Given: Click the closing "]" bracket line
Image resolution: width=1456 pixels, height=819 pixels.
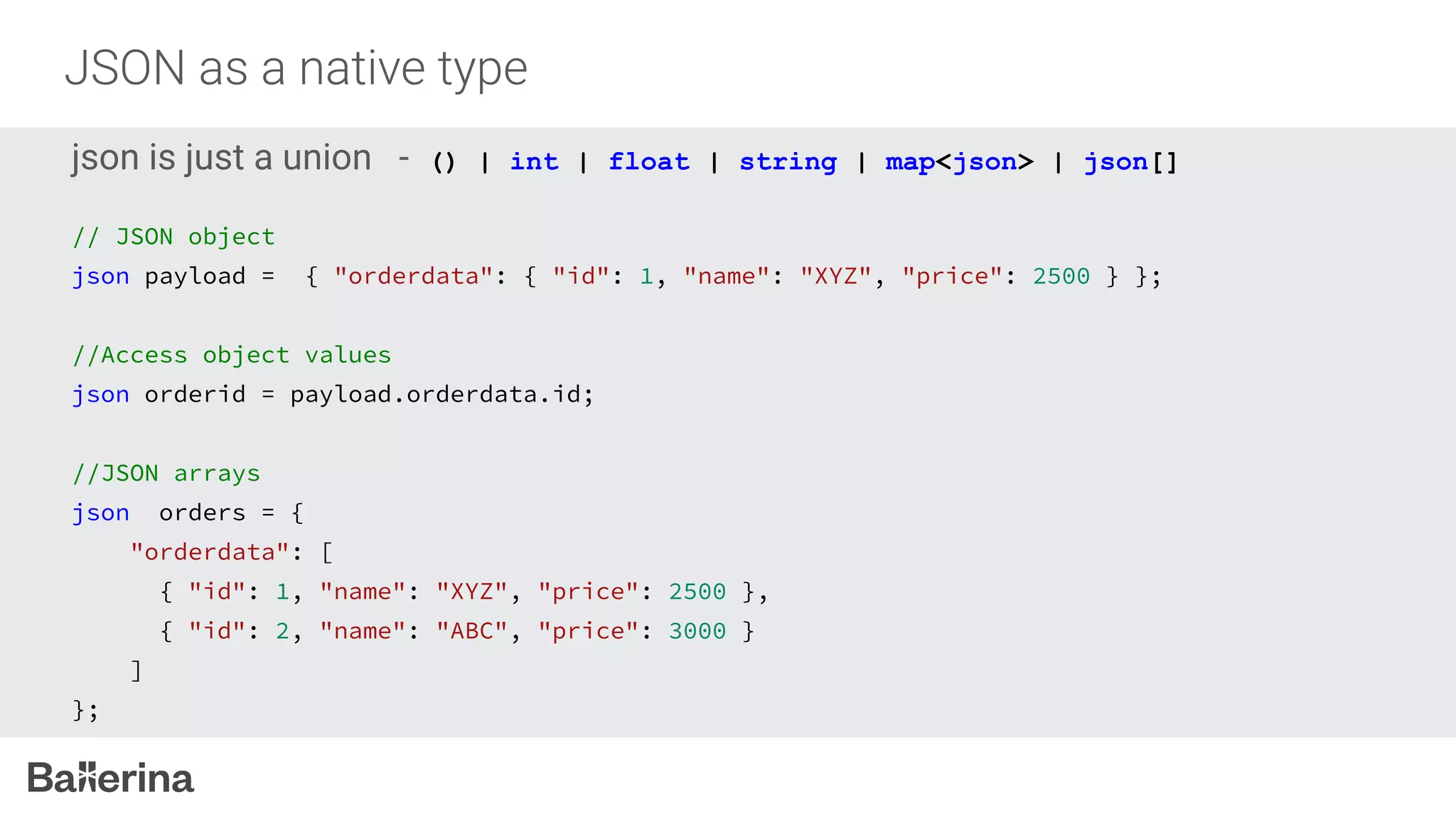Looking at the screenshot, I should 136,670.
